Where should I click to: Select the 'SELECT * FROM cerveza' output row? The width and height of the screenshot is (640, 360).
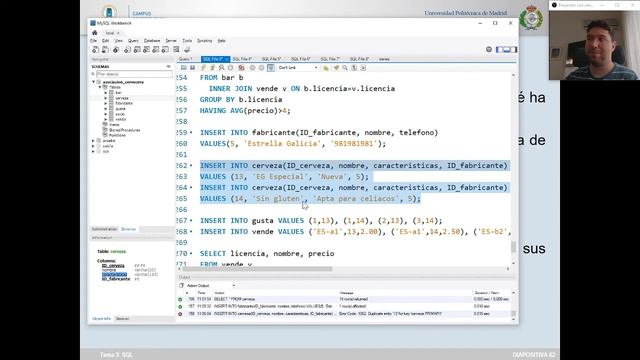pos(345,299)
